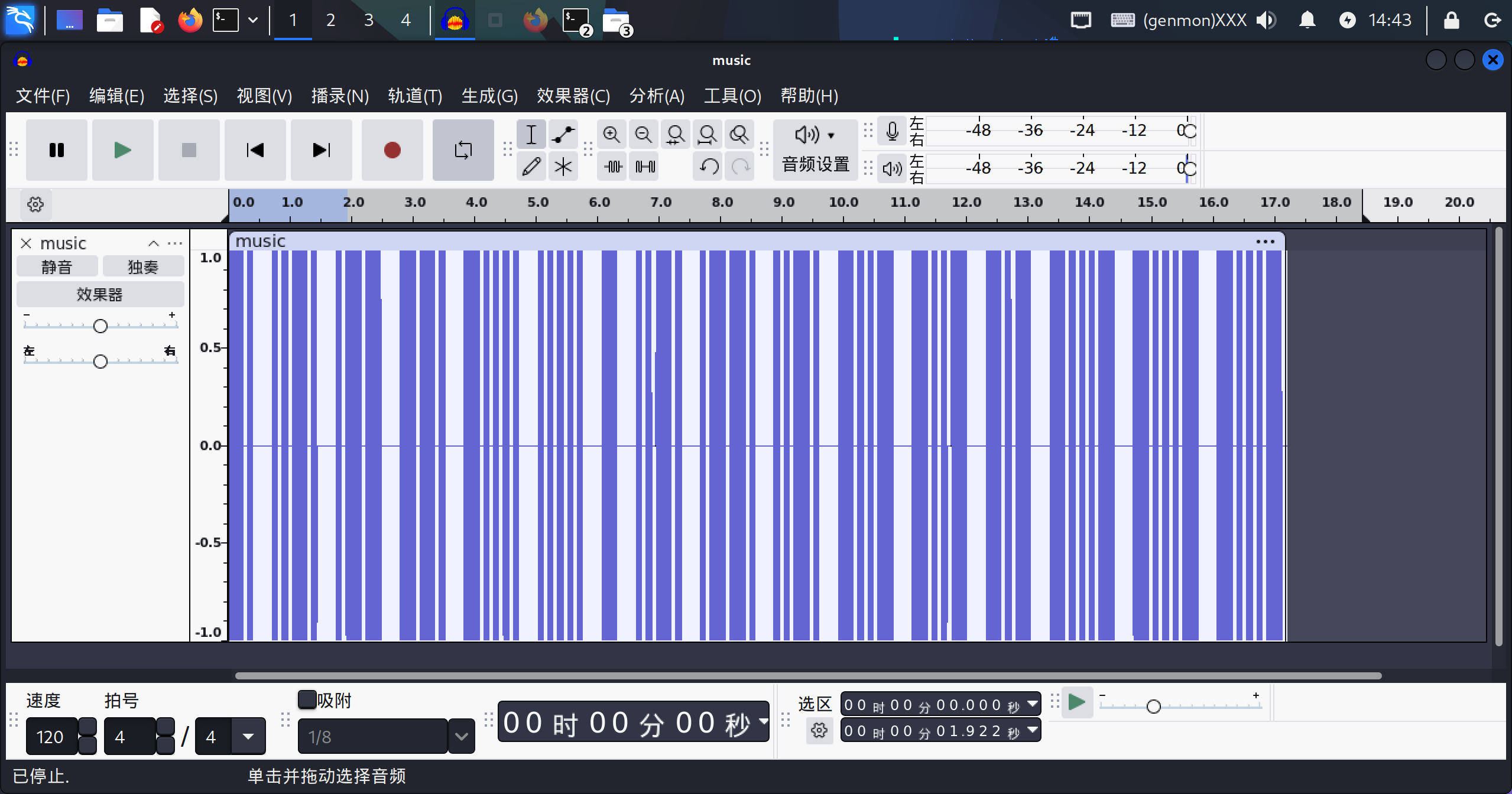The width and height of the screenshot is (1512, 794).
Task: Click the Silence audio selection icon
Action: click(645, 167)
